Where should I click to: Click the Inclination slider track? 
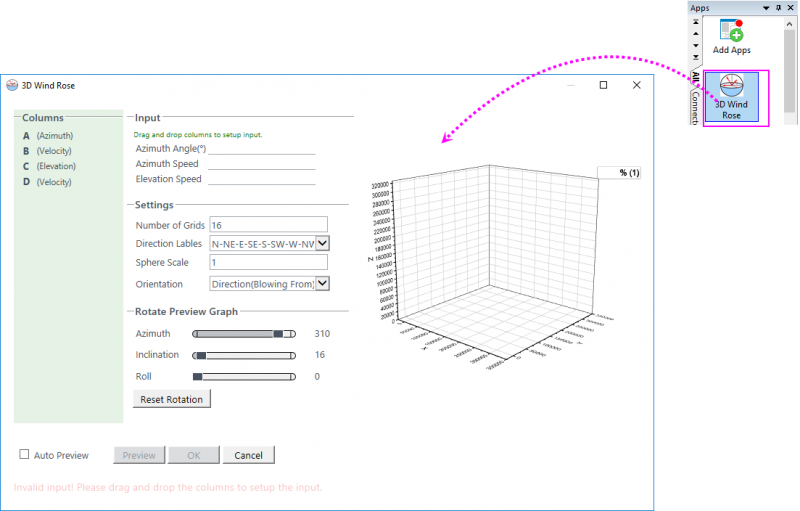244,355
